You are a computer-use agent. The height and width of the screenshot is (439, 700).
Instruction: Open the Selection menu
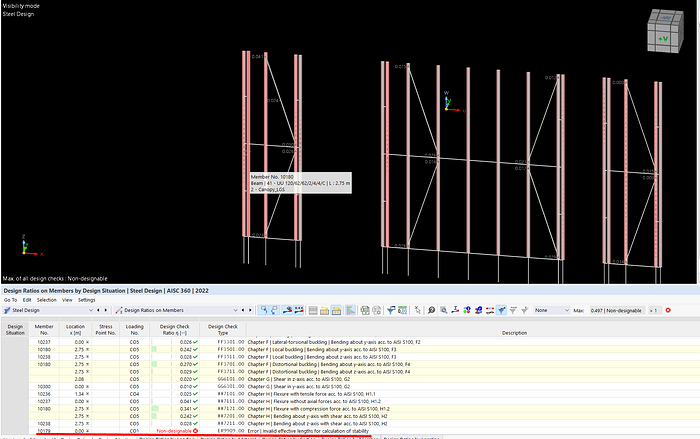click(x=46, y=300)
